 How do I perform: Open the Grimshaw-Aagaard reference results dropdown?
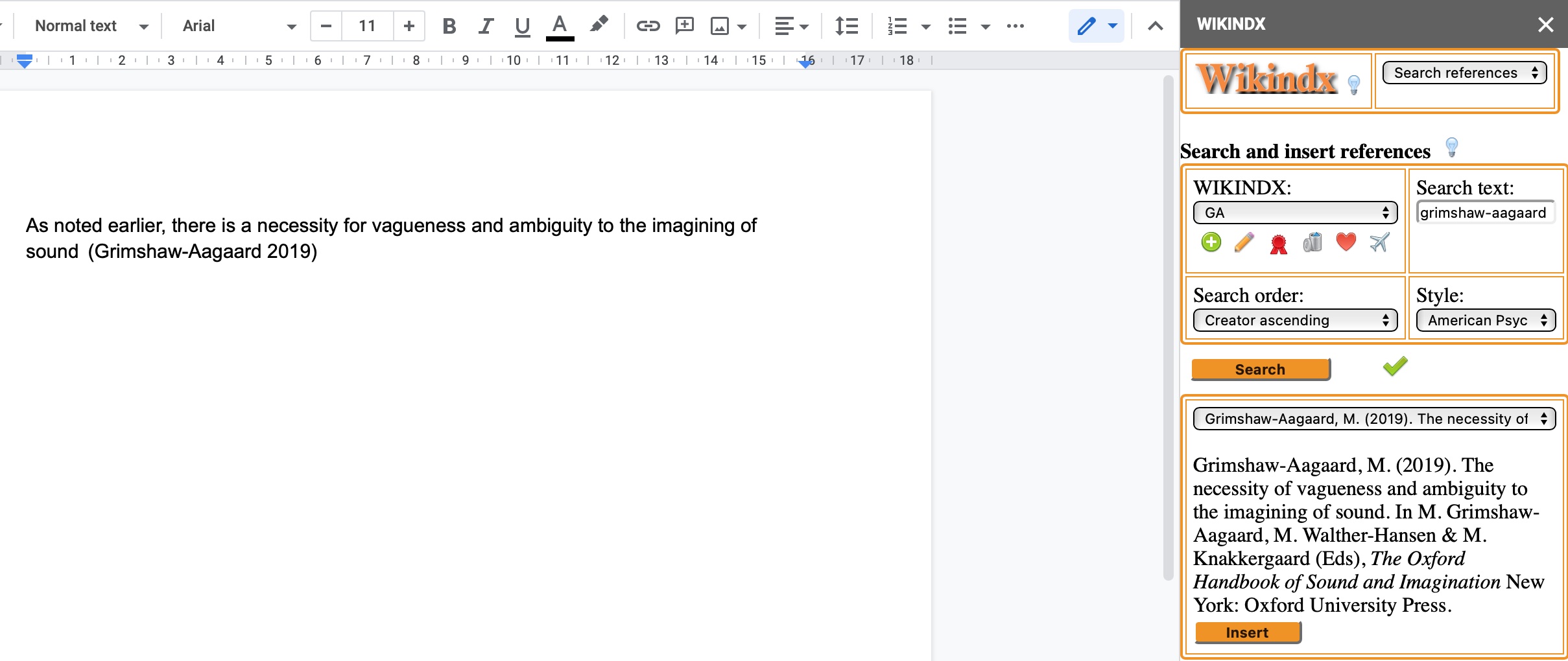1374,419
